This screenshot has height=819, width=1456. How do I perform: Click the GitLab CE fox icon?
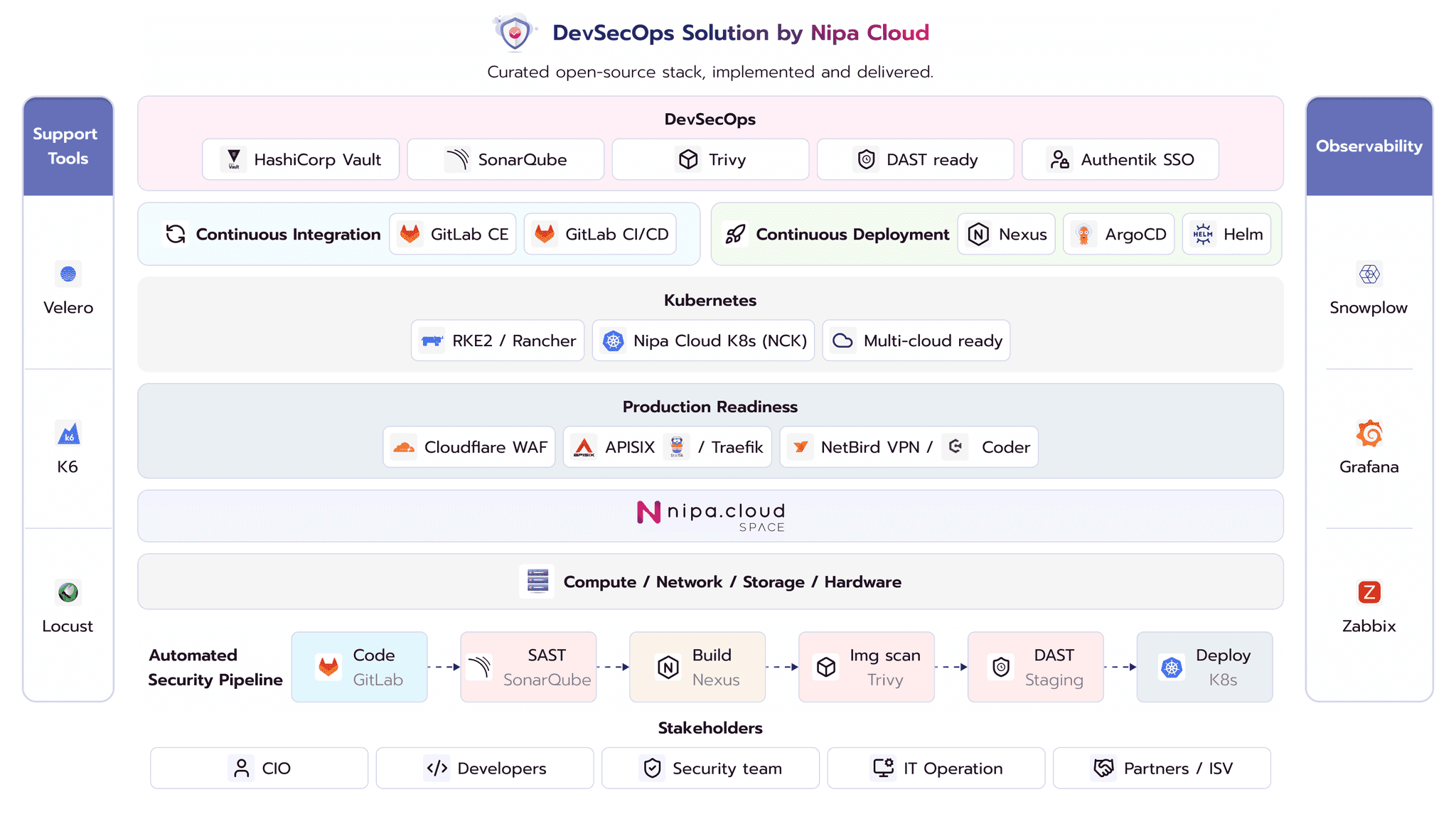[410, 234]
